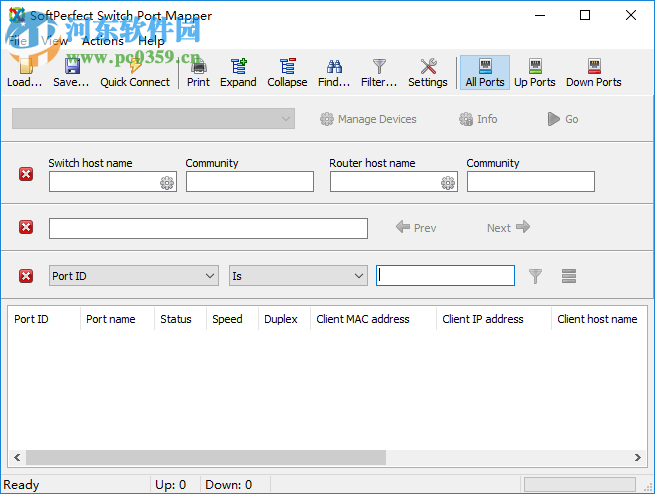655x494 pixels.
Task: Click gear icon in Router host name field
Action: point(448,182)
